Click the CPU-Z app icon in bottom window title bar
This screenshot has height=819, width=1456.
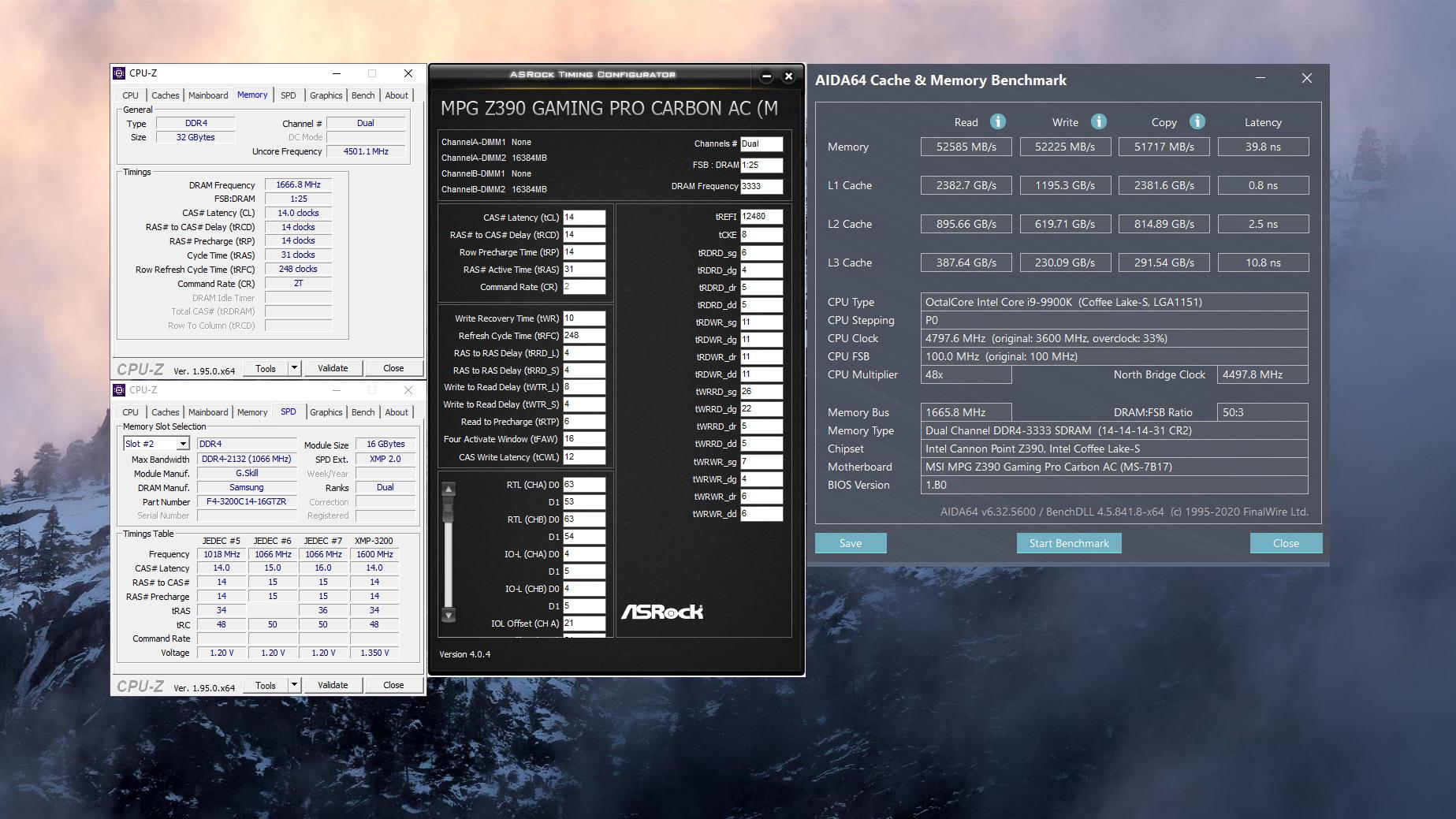119,390
